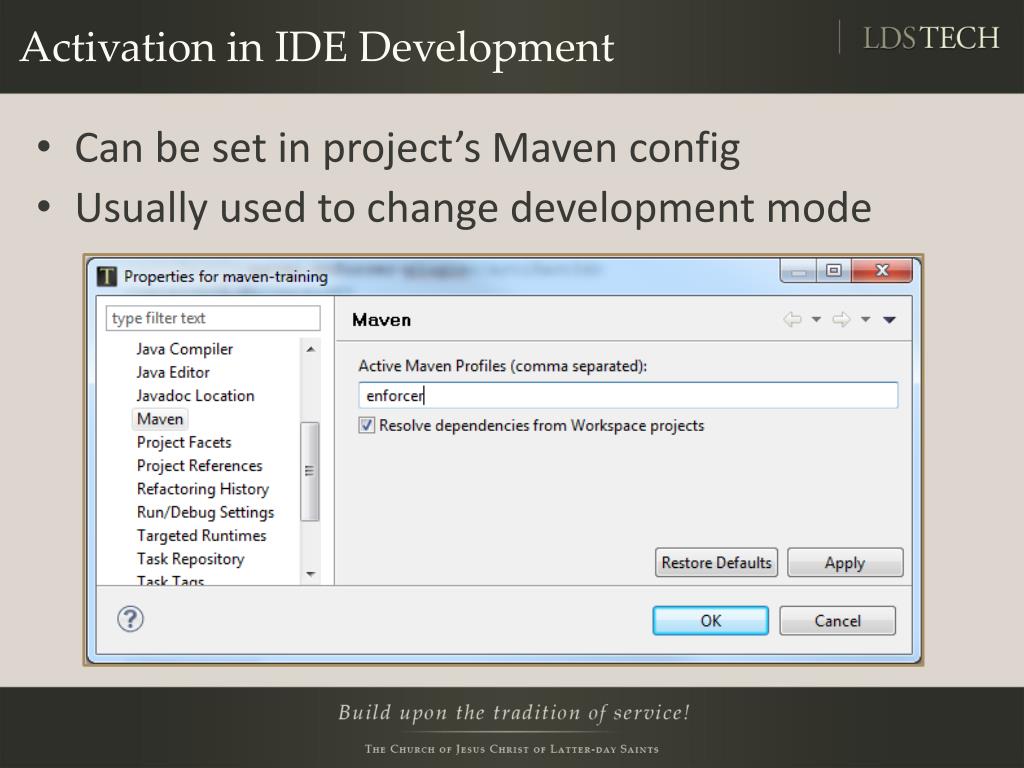Select Javadoc Location in the tree

195,396
